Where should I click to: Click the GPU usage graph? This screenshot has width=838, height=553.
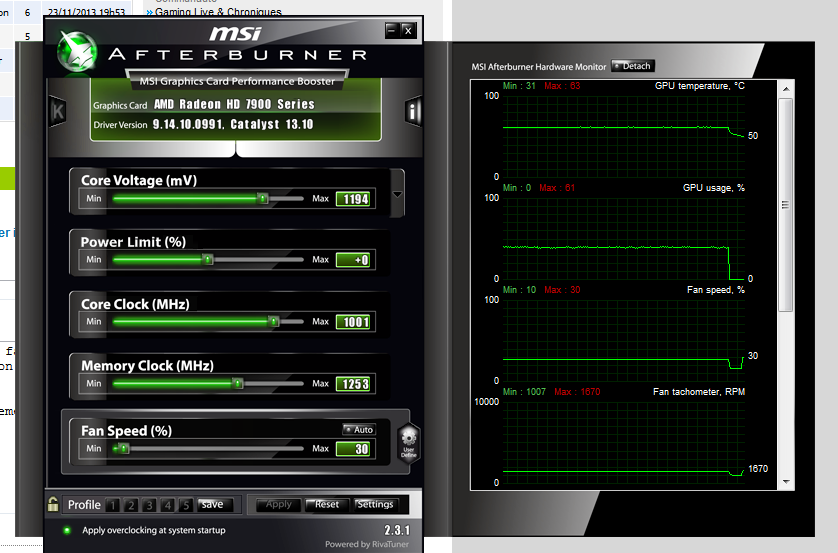click(624, 238)
